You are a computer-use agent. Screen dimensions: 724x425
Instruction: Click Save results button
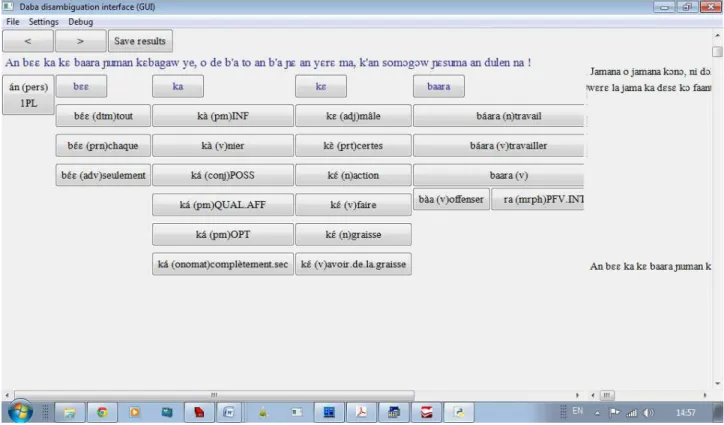(x=140, y=41)
